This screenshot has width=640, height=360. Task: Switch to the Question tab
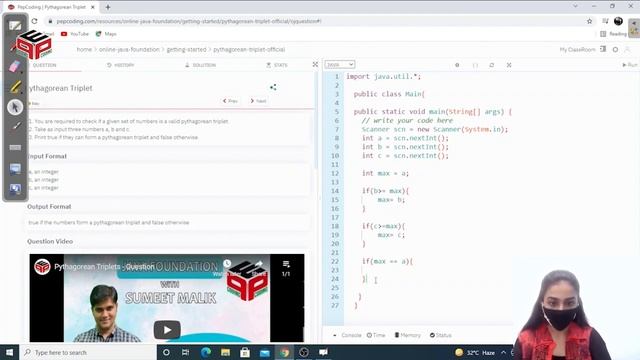coord(44,65)
